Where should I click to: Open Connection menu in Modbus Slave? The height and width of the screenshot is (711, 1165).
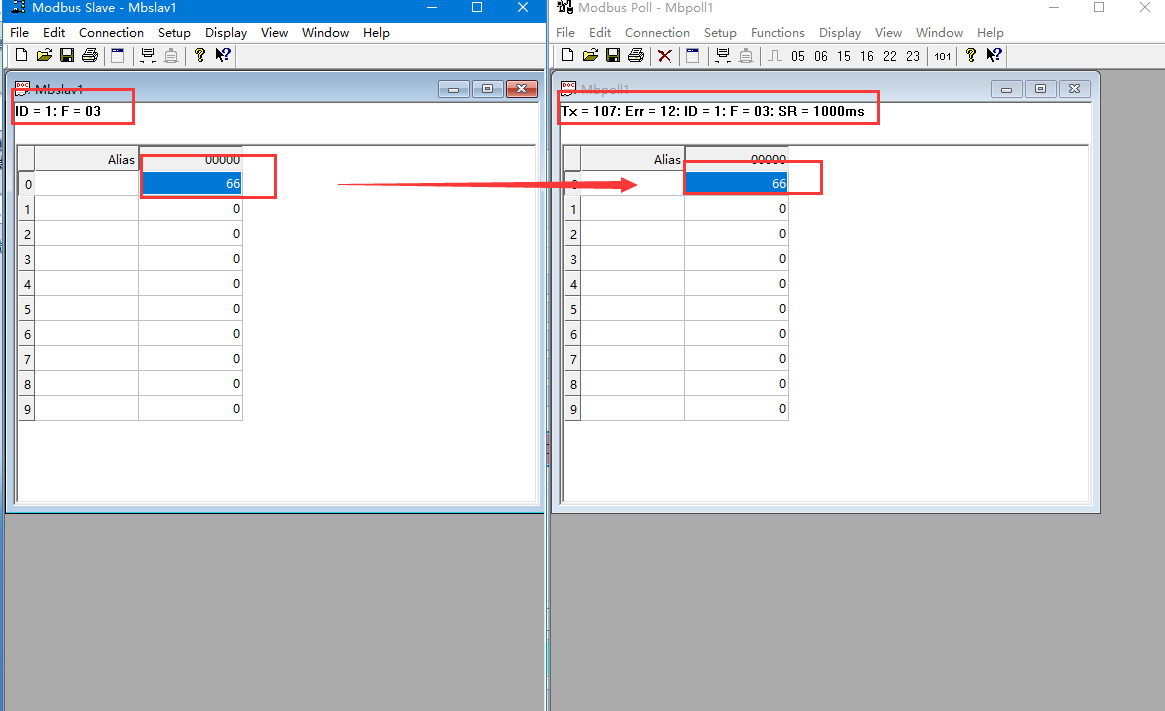(x=111, y=32)
